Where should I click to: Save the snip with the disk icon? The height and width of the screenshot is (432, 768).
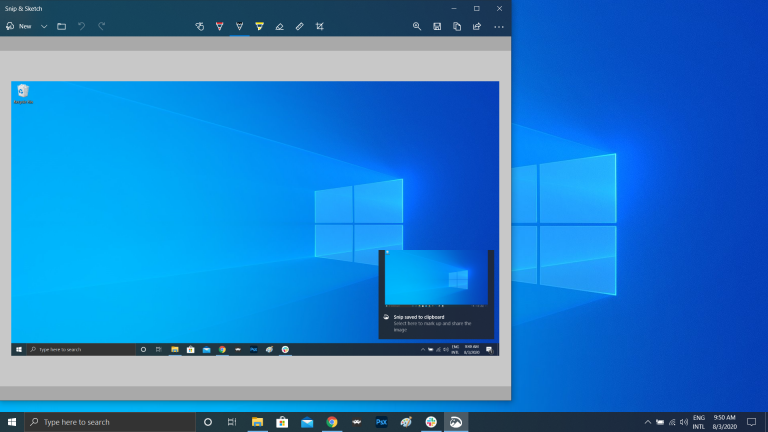[x=437, y=26]
